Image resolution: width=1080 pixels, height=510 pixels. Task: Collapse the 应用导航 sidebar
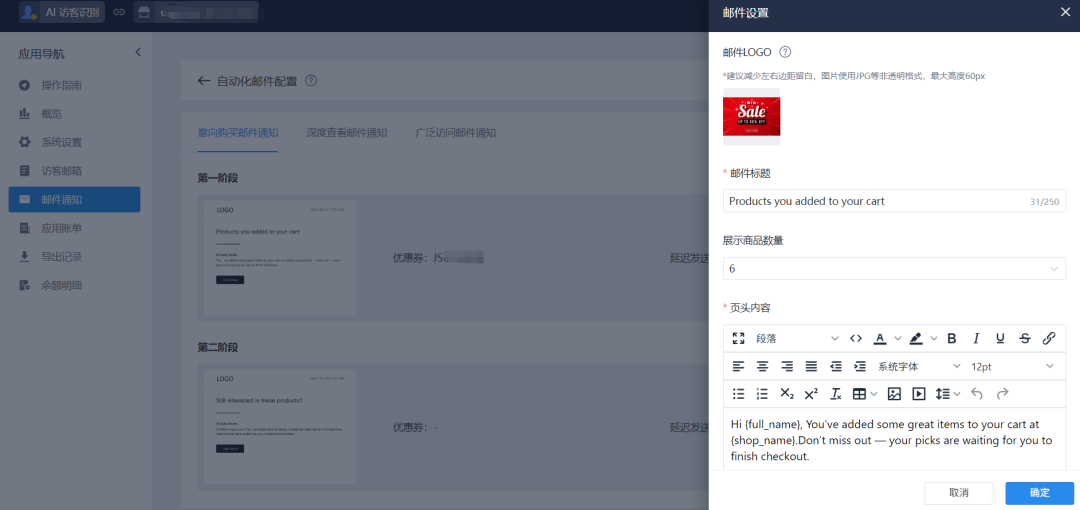click(138, 52)
